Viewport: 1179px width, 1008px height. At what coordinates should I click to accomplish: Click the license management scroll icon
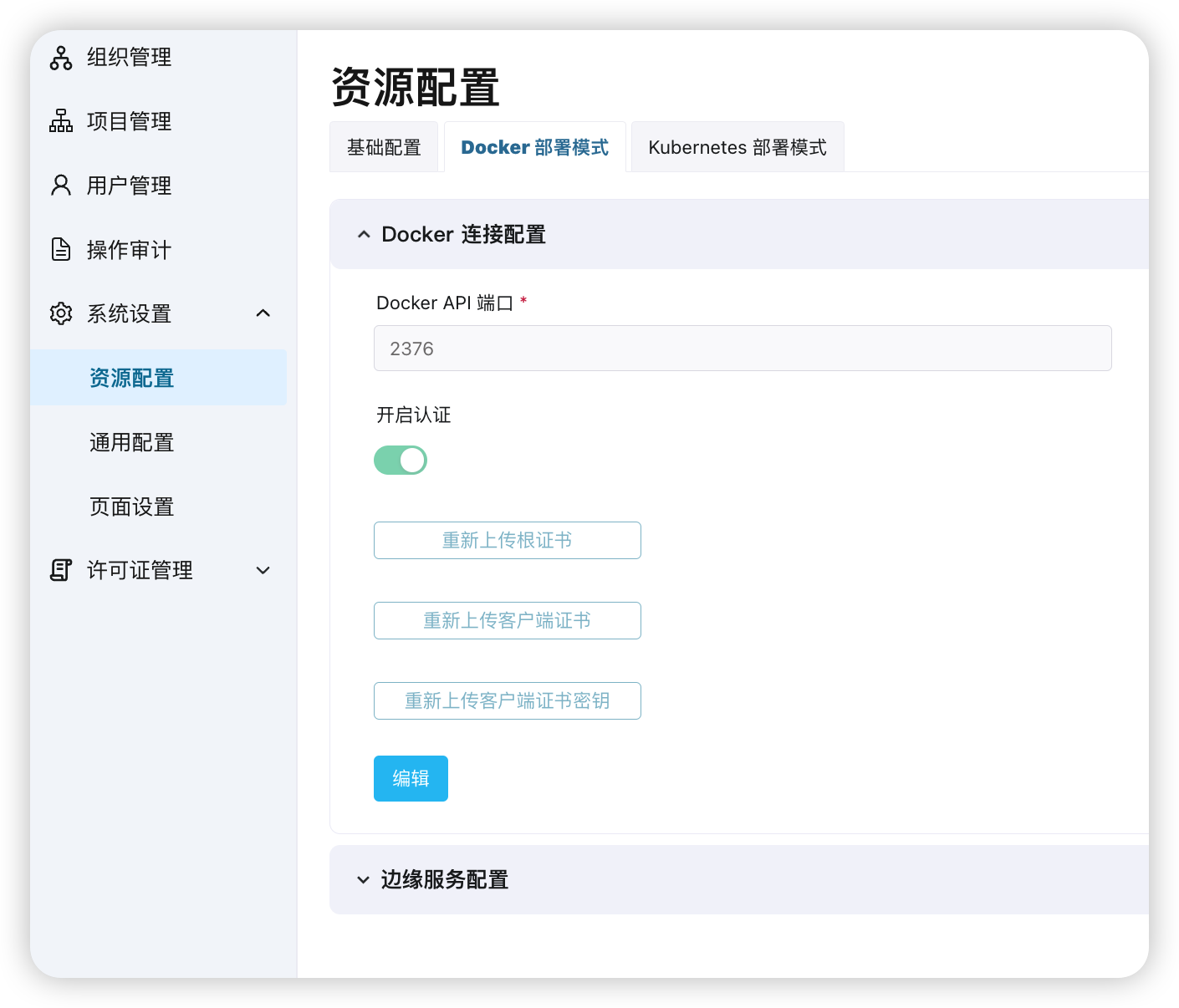[x=61, y=570]
